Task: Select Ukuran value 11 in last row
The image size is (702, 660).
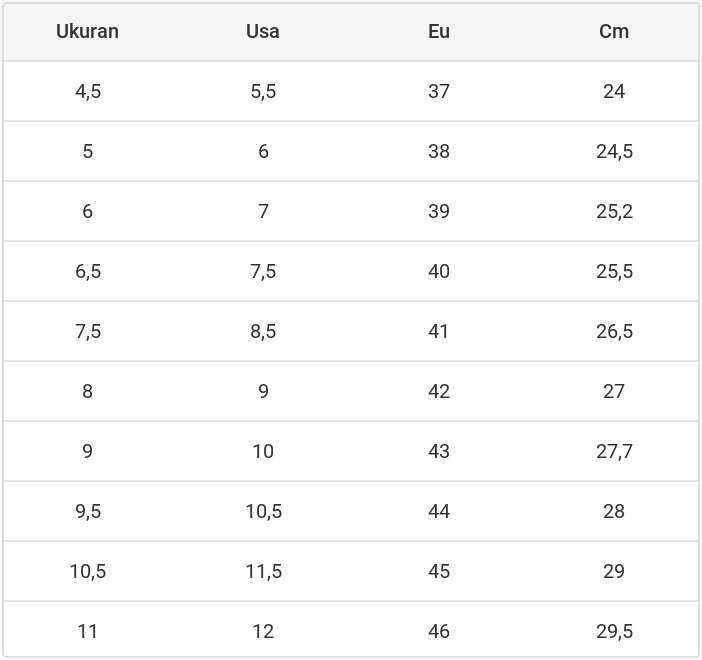Action: coord(88,631)
